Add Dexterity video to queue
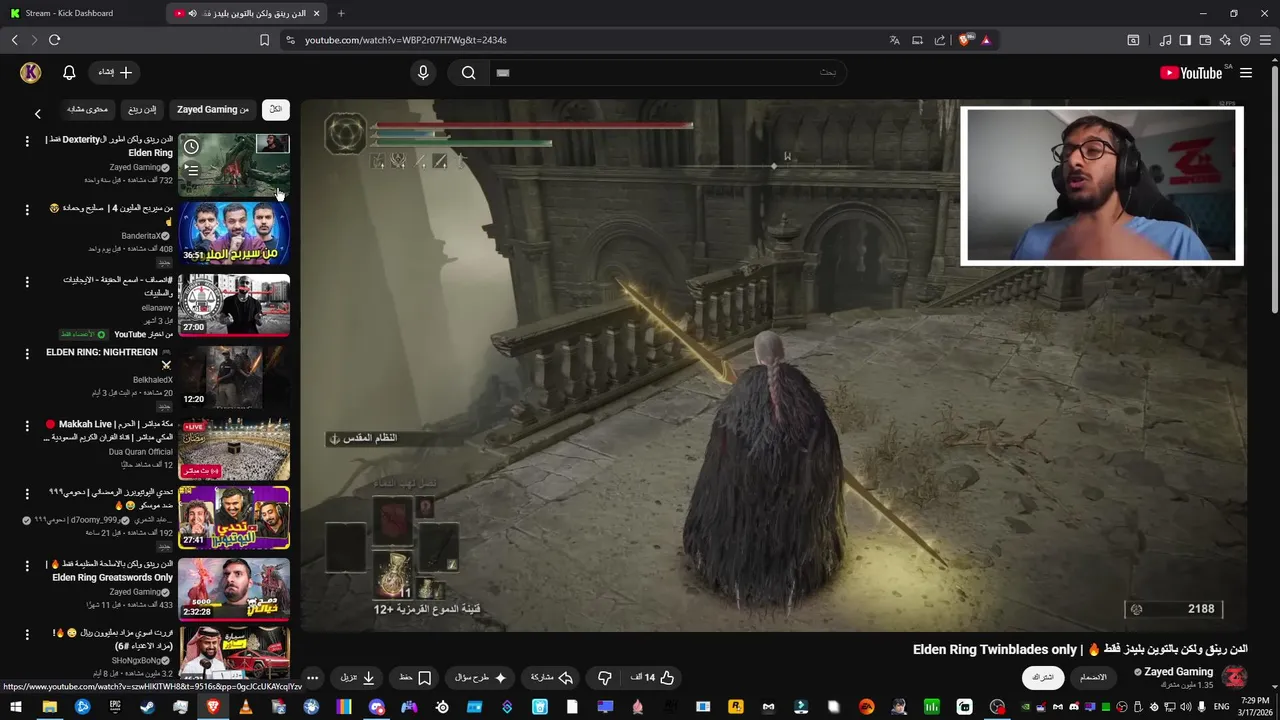 pos(191,171)
